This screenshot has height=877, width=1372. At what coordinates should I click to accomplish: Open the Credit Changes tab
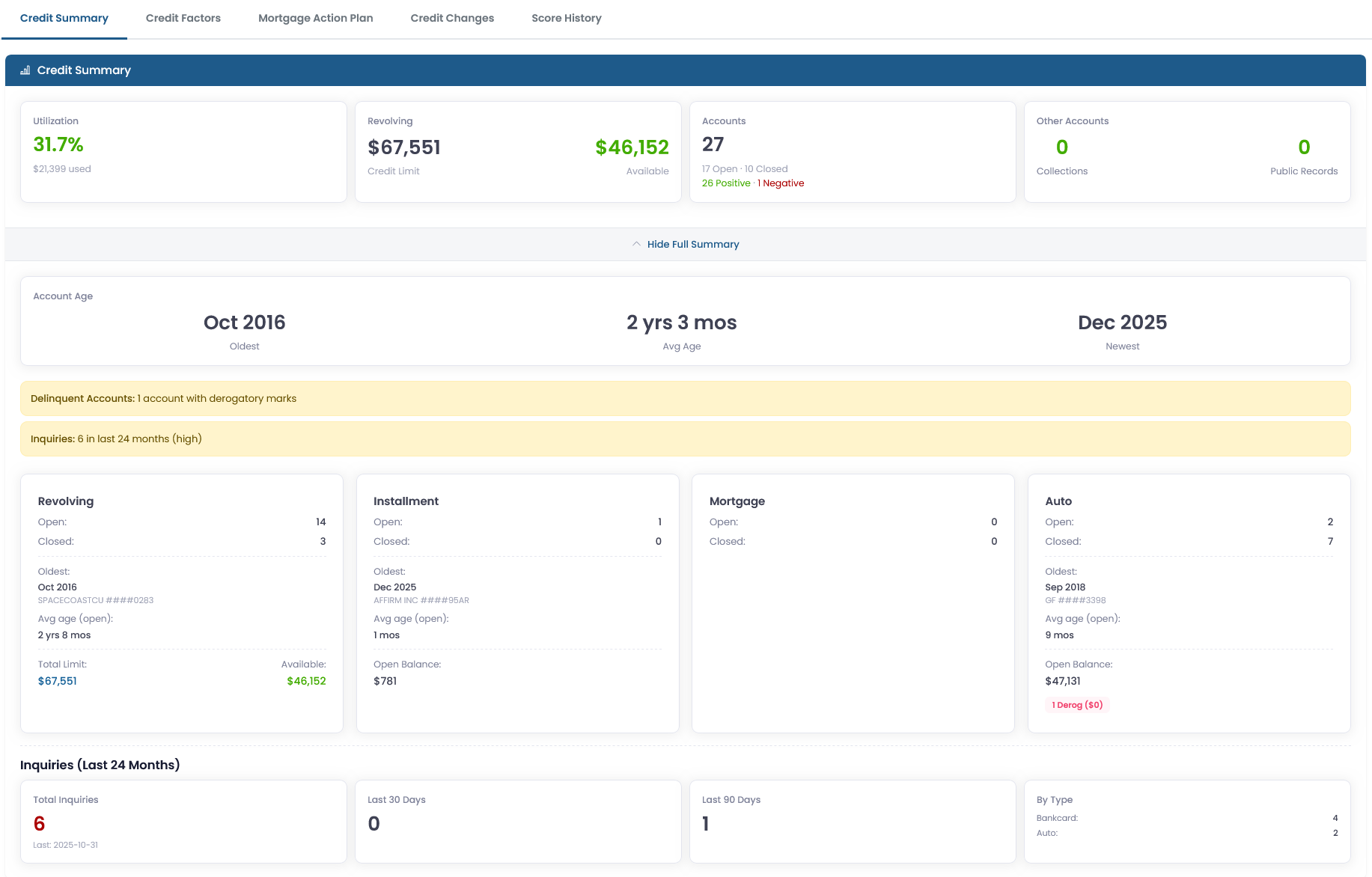coord(451,18)
